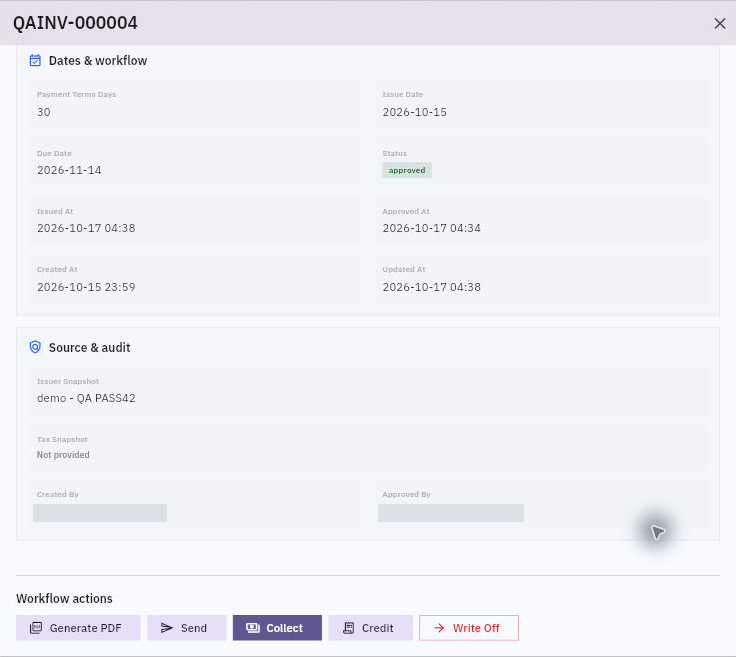The height and width of the screenshot is (657, 736).
Task: Collect payment for the invoice
Action: 277,628
